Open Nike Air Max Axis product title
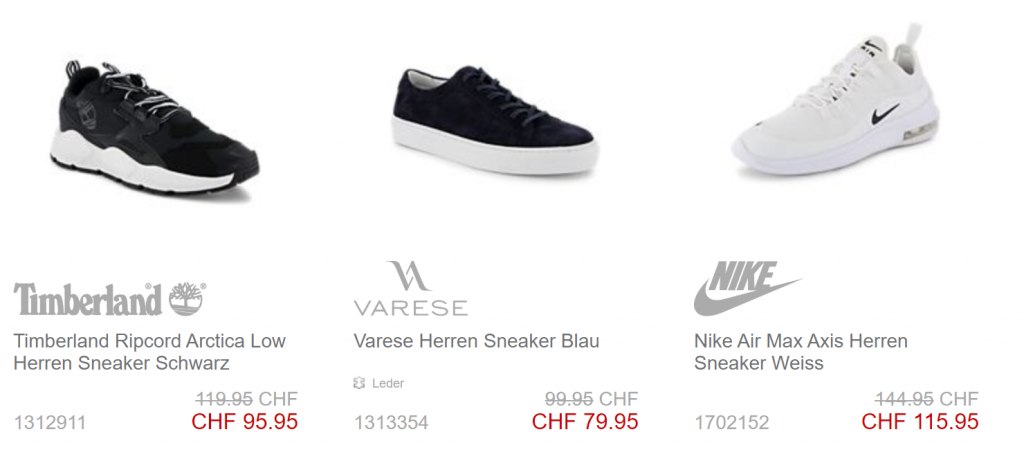The width and height of the screenshot is (1024, 452). click(801, 351)
